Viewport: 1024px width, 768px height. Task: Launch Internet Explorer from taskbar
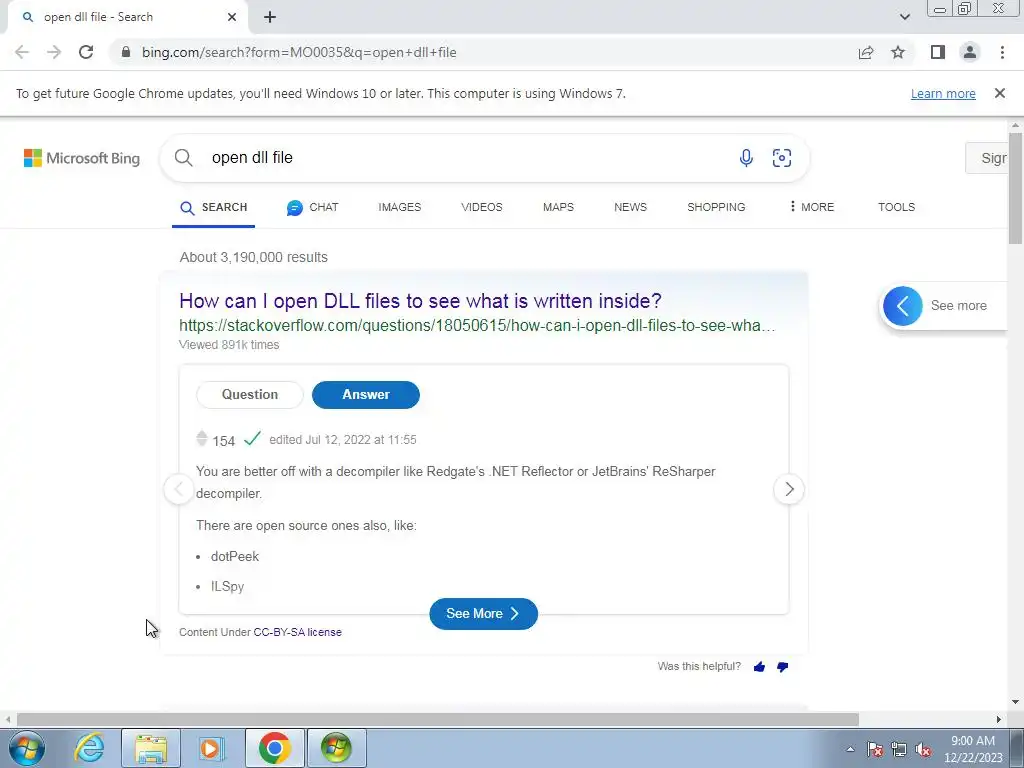pyautogui.click(x=89, y=748)
